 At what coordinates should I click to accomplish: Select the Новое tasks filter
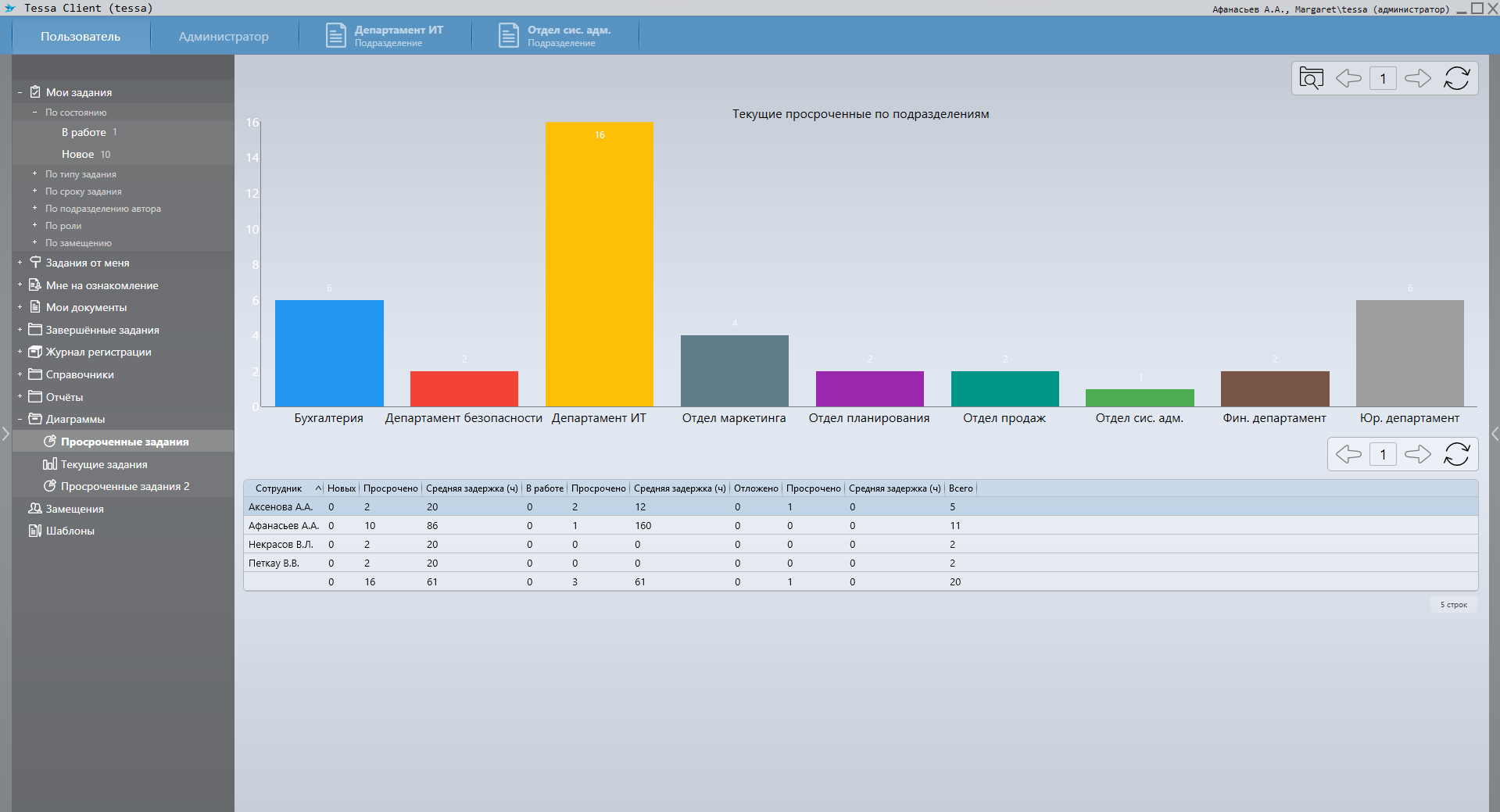click(77, 154)
